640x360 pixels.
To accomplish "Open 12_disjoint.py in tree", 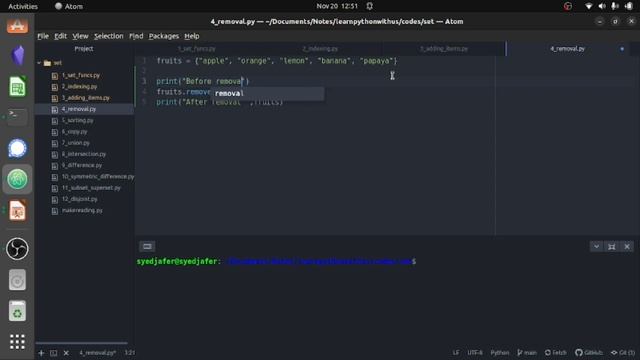I will click(80, 199).
